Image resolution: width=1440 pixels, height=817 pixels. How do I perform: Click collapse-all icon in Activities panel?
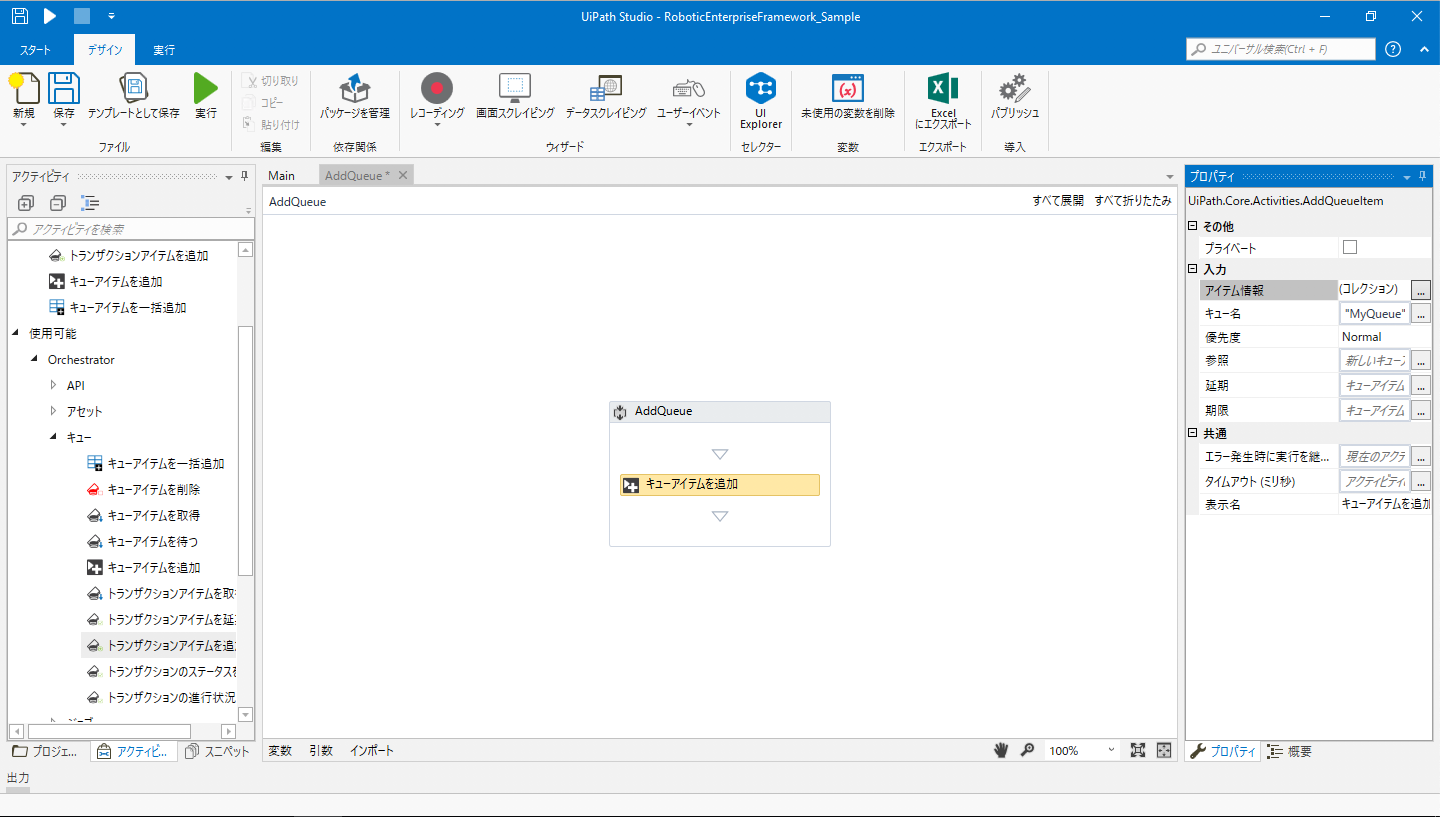(58, 203)
